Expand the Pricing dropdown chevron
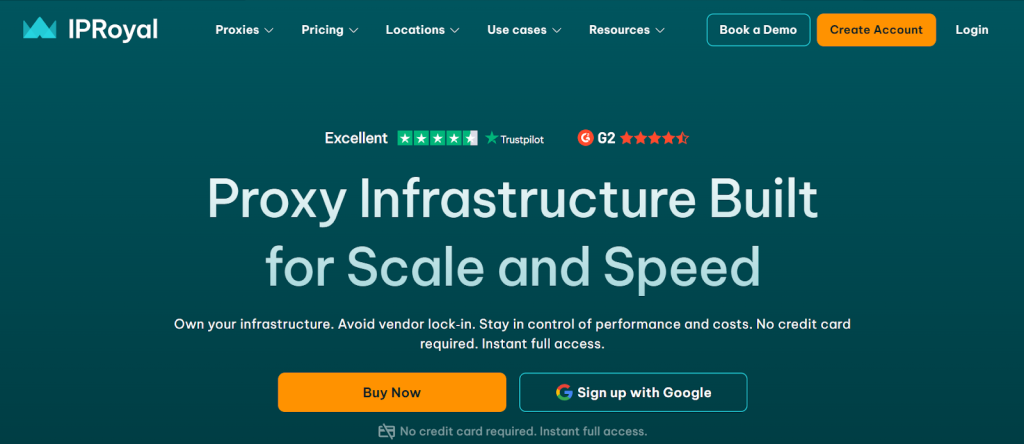Viewport: 1024px width, 444px height. tap(353, 30)
